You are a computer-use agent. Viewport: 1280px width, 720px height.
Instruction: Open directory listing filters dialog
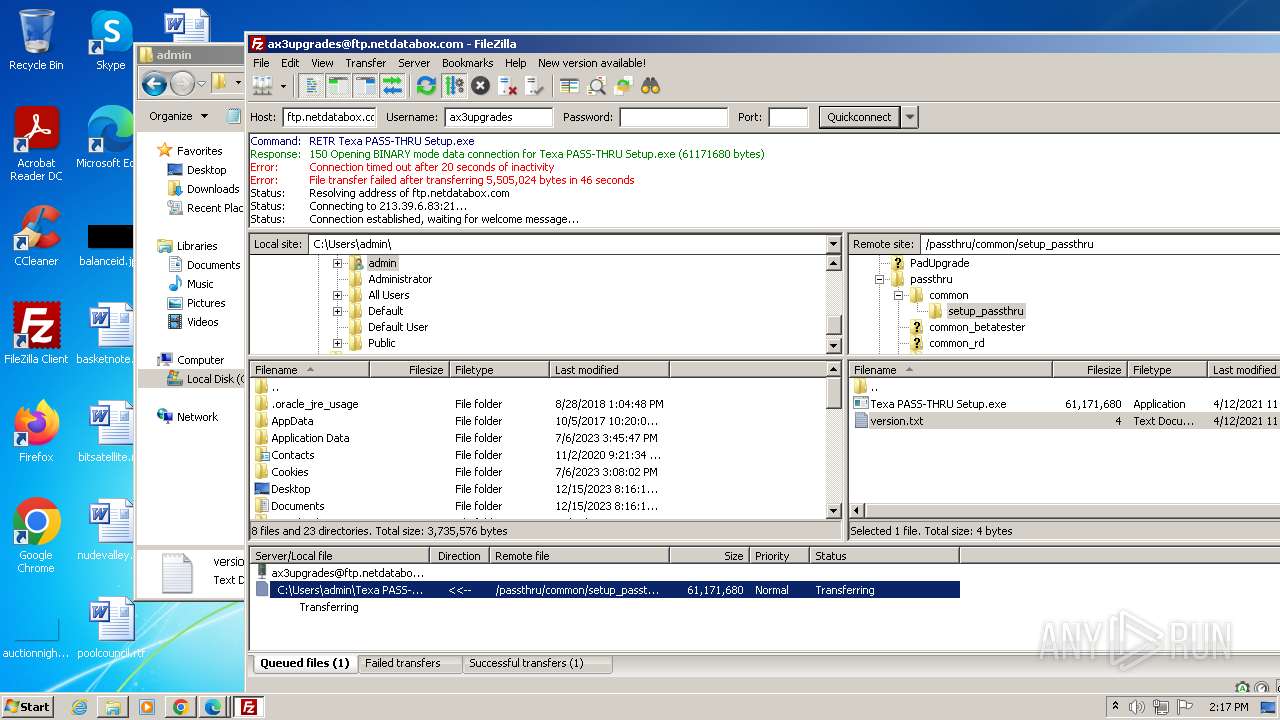click(569, 86)
